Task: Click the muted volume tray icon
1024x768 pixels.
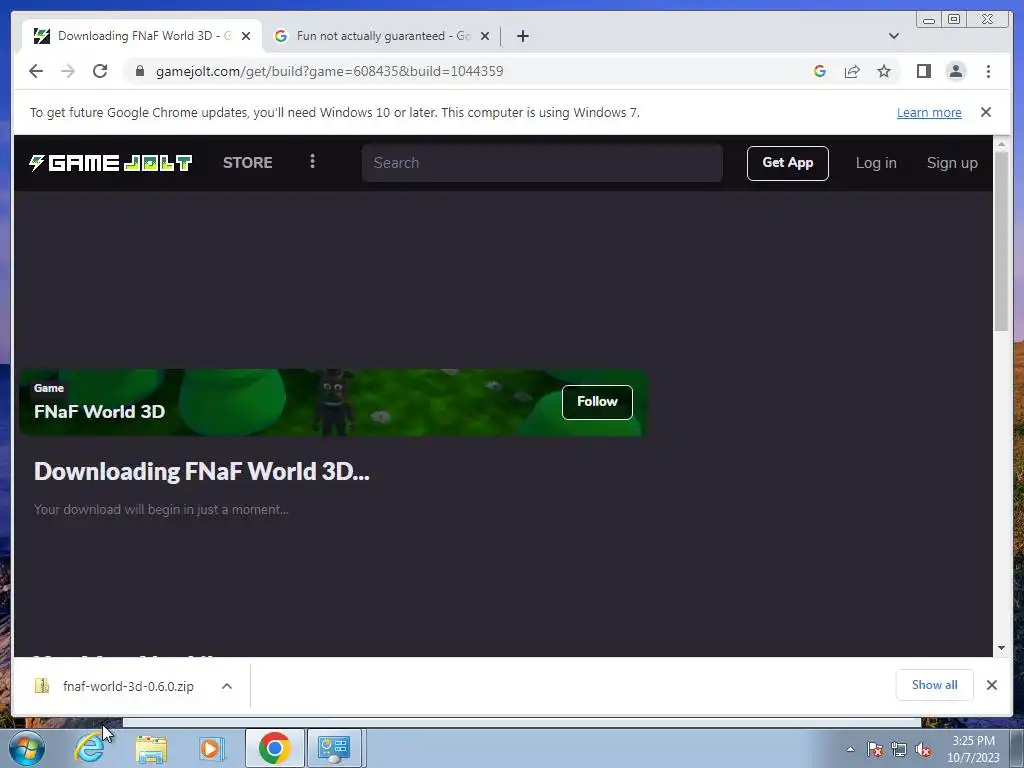Action: [923, 749]
